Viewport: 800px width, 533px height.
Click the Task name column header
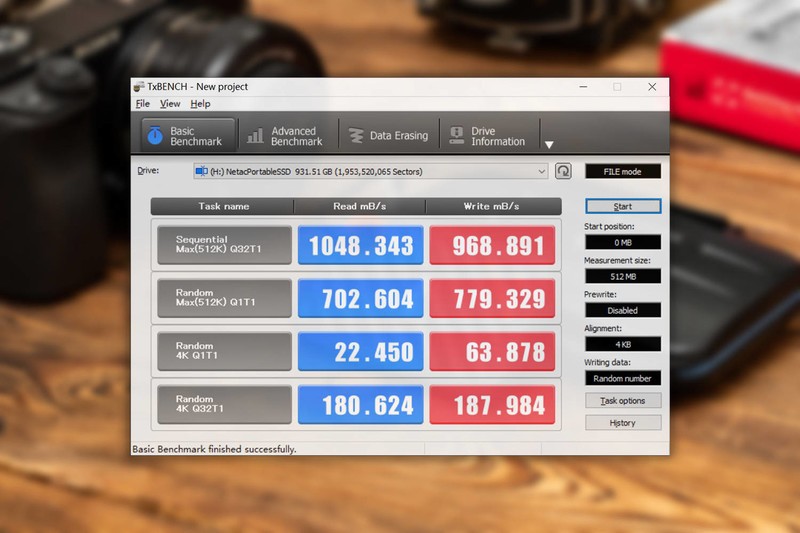pyautogui.click(x=223, y=206)
